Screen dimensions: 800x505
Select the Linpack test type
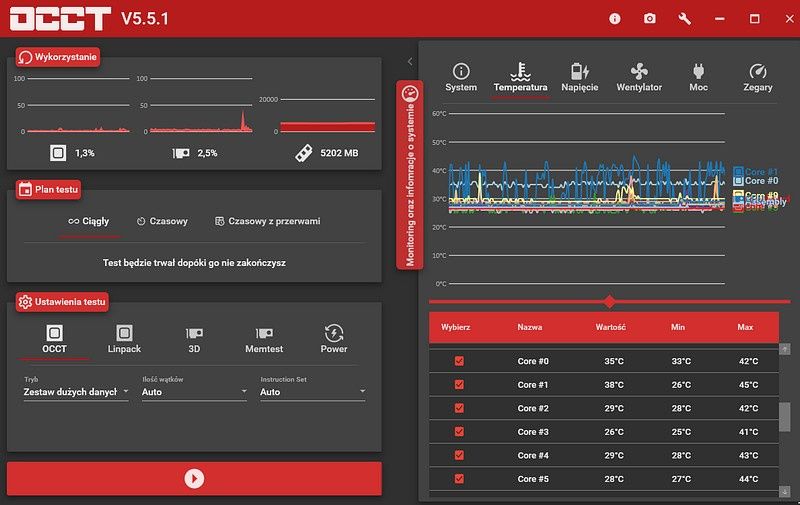pyautogui.click(x=124, y=339)
